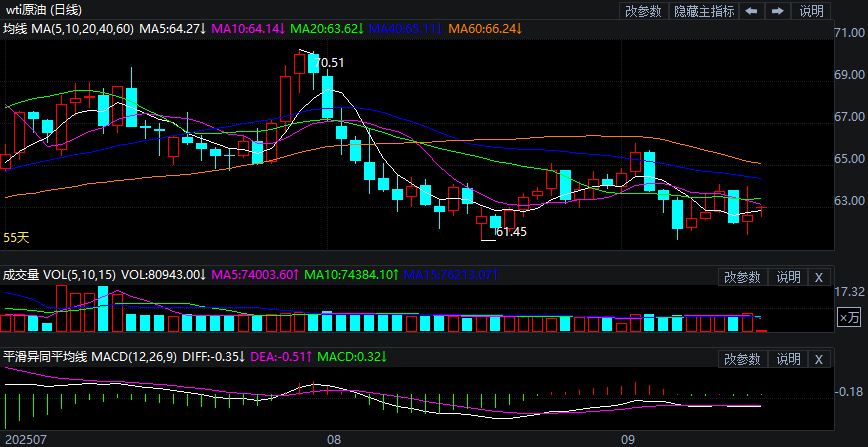Click the 67.00 price axis label
The height and width of the screenshot is (447, 868).
coord(849,117)
